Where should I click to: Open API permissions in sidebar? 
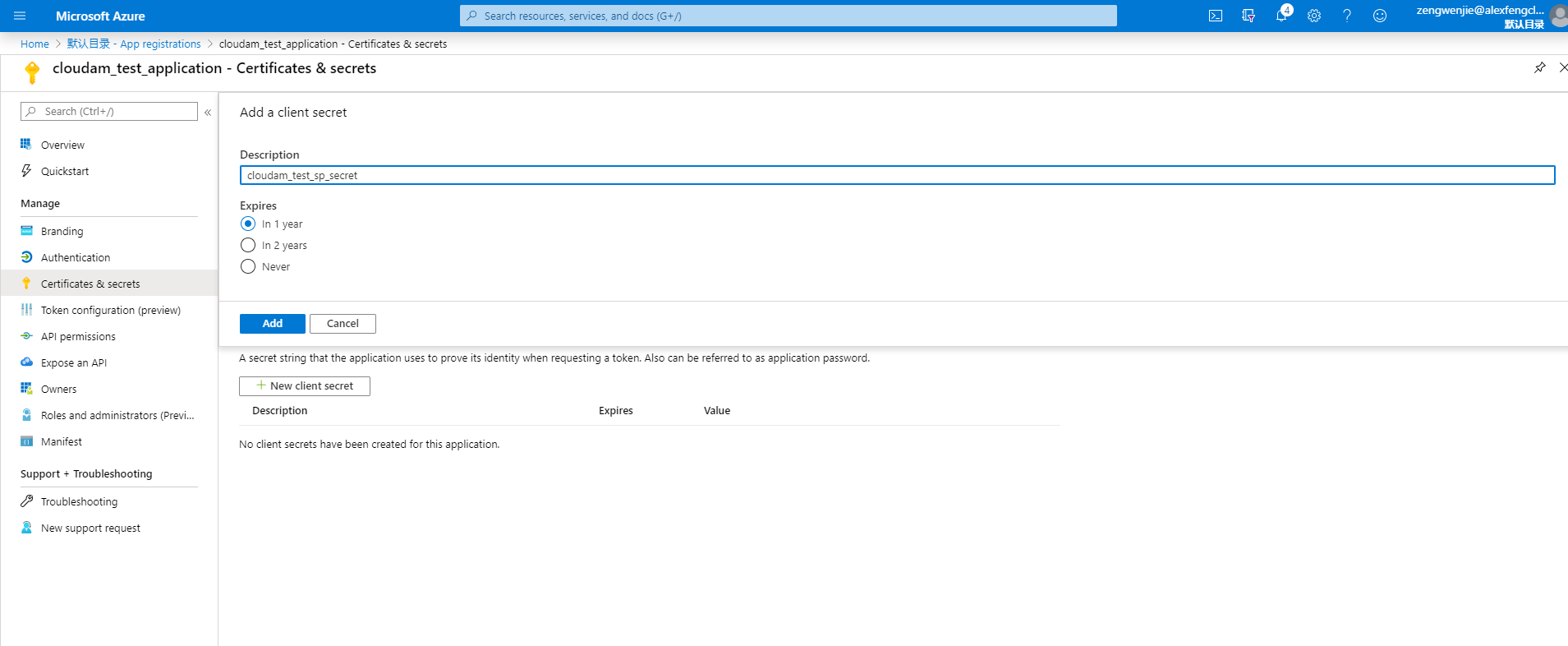pyautogui.click(x=78, y=336)
